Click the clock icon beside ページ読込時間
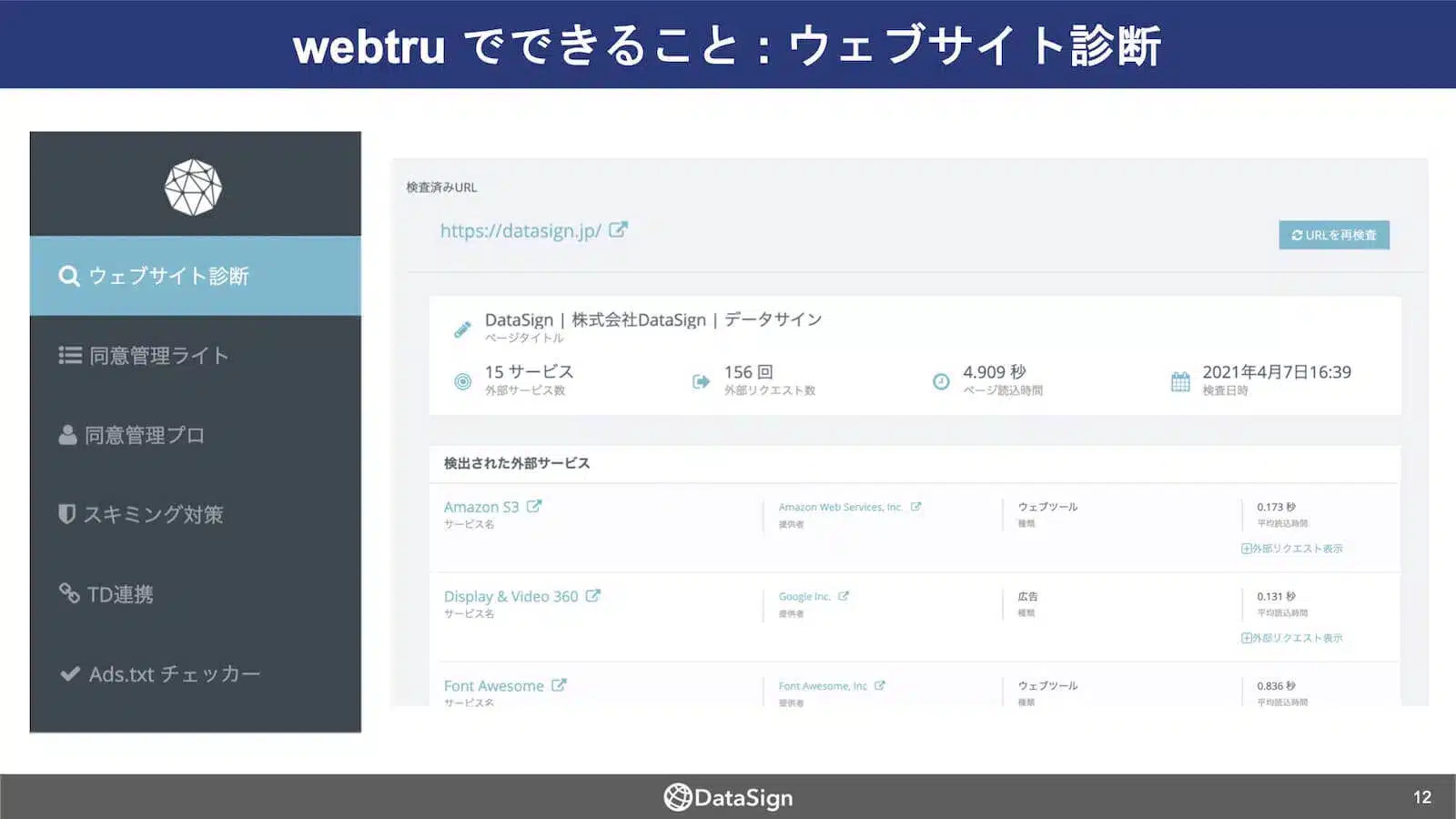Screen dimensions: 1456x819 [x=942, y=379]
